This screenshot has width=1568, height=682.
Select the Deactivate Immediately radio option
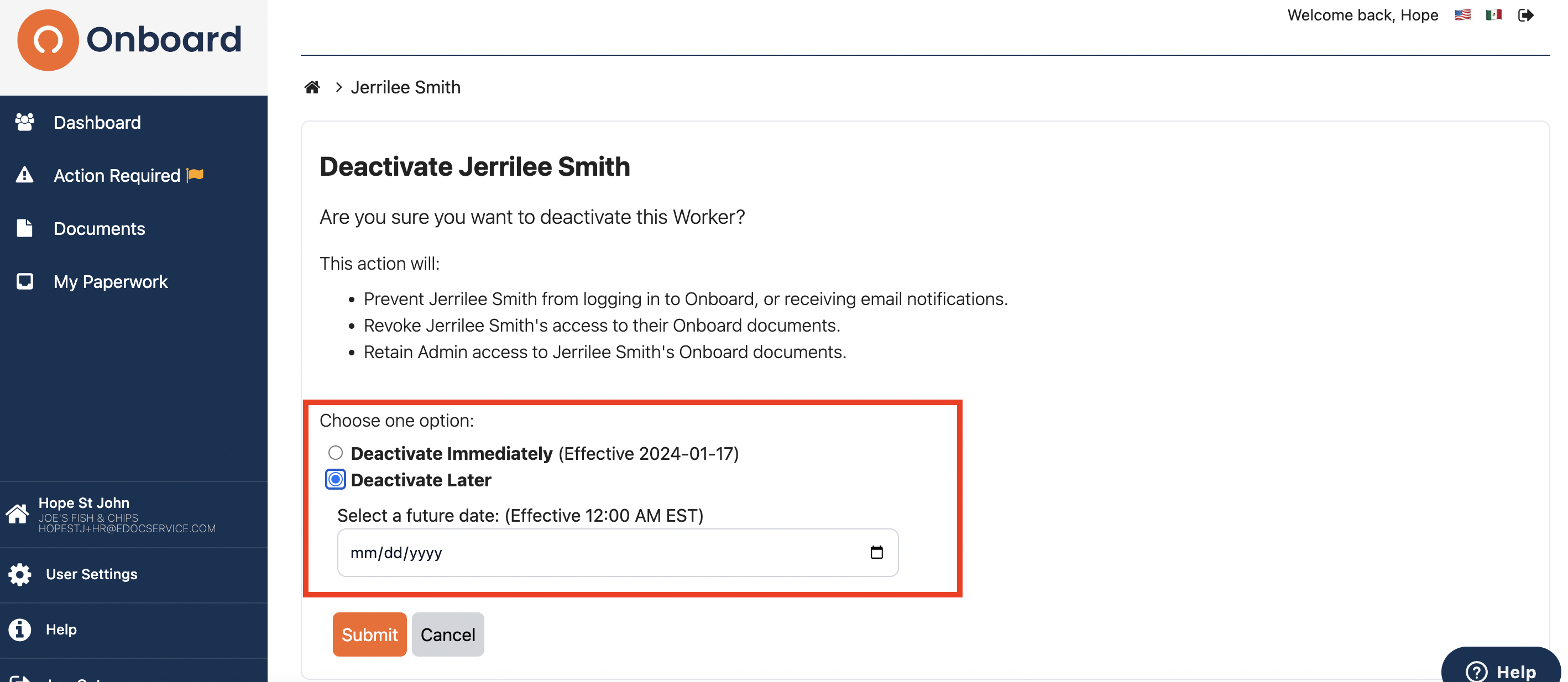[x=336, y=452]
